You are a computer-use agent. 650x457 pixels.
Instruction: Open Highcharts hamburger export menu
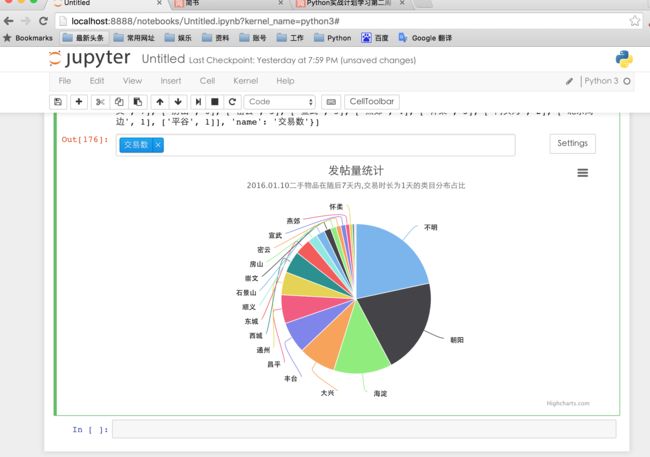582,173
